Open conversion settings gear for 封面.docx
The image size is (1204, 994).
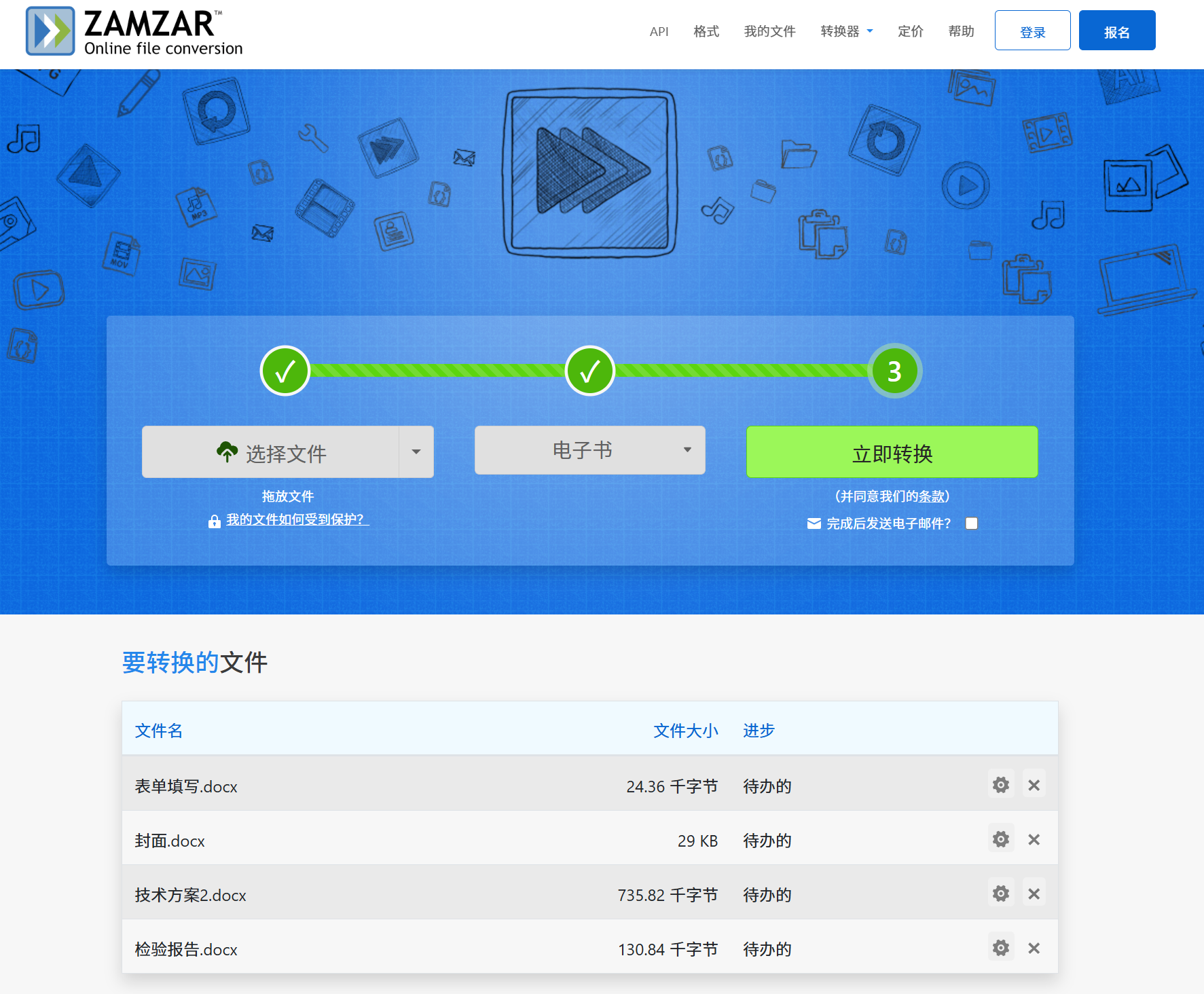click(1000, 839)
